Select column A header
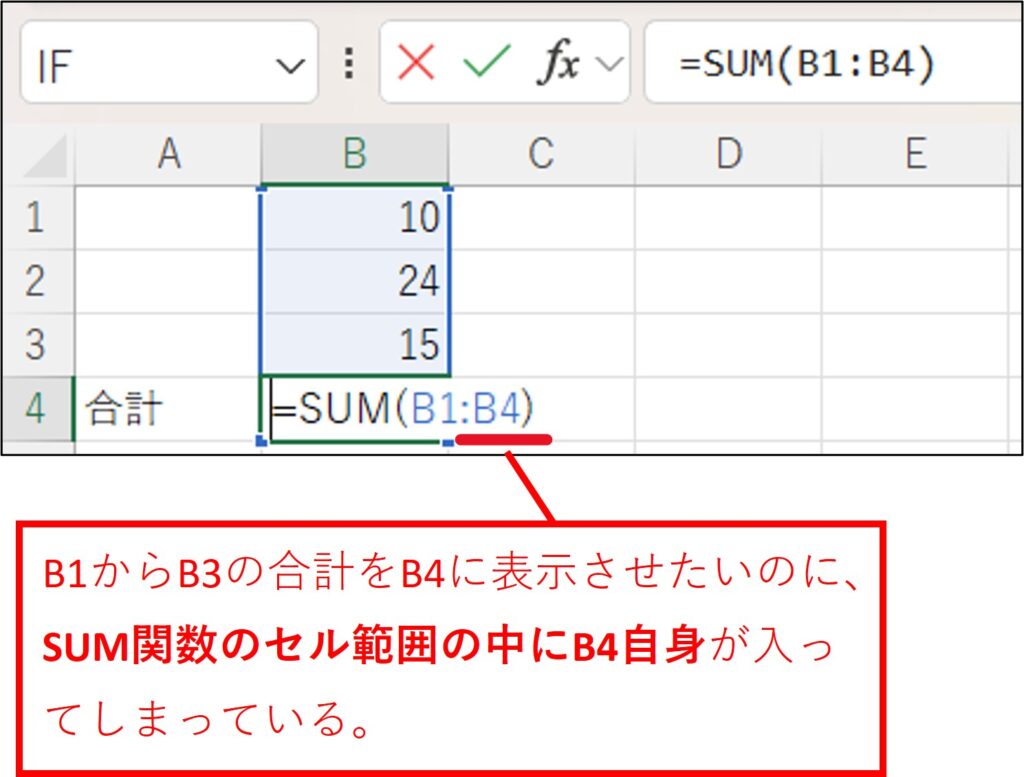The width and height of the screenshot is (1024, 777). click(x=168, y=154)
